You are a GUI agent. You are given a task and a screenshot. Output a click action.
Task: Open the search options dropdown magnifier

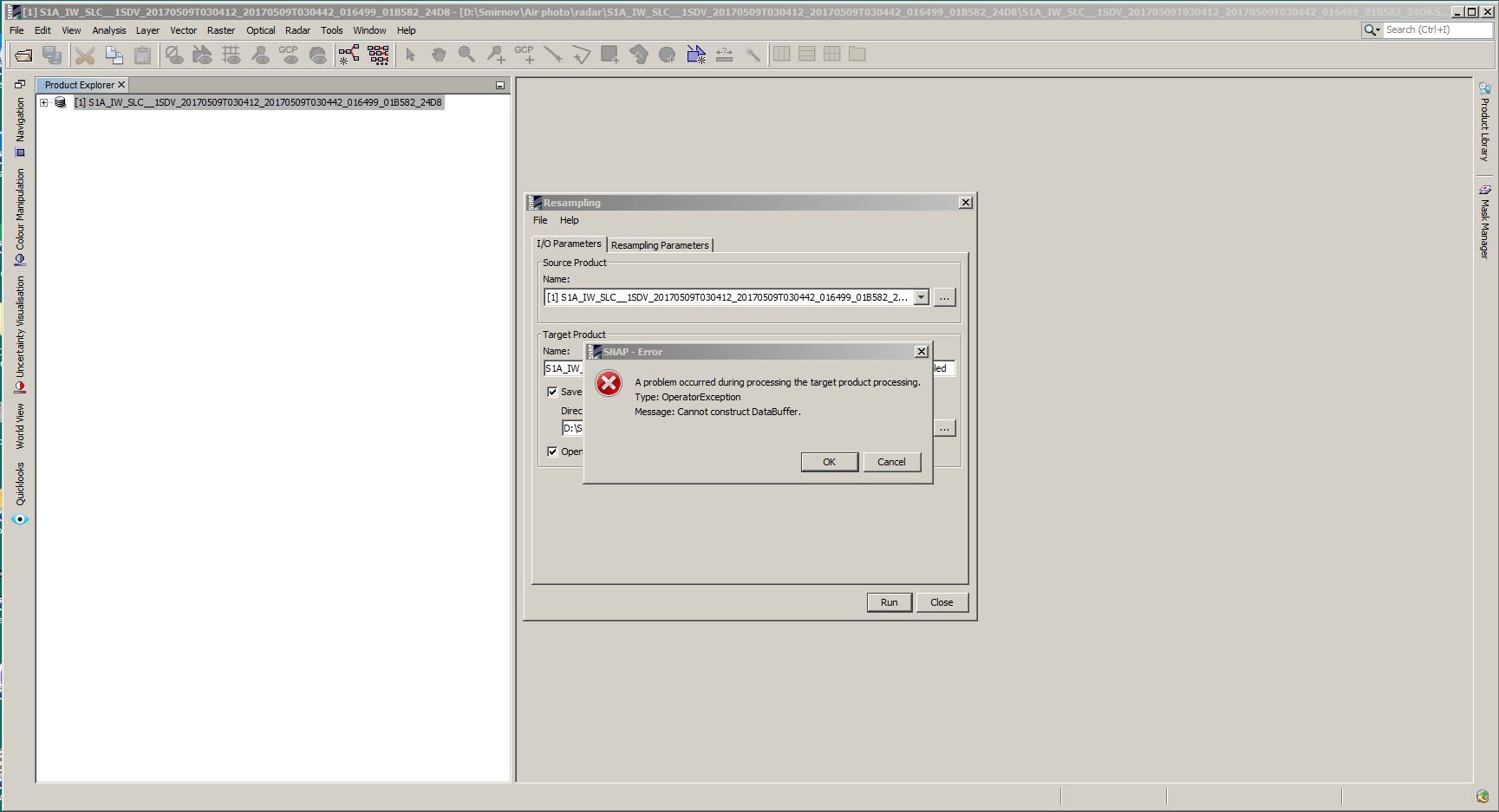(x=1372, y=29)
